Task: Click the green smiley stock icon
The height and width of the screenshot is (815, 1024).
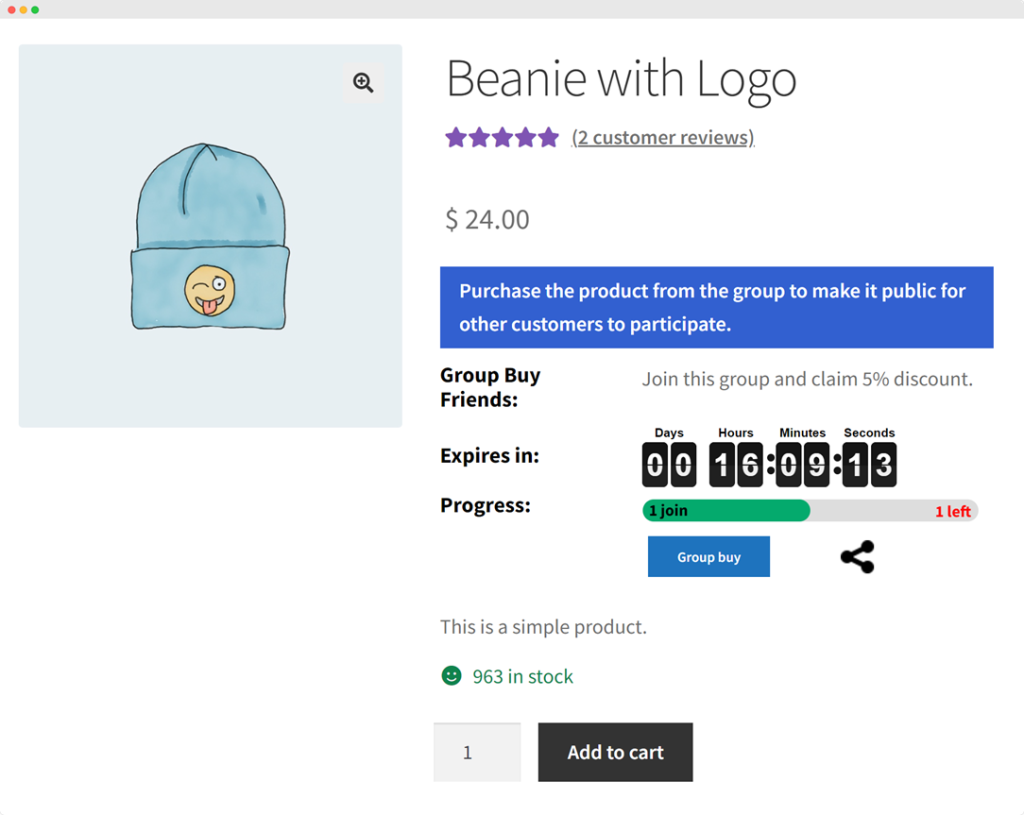Action: pyautogui.click(x=451, y=676)
